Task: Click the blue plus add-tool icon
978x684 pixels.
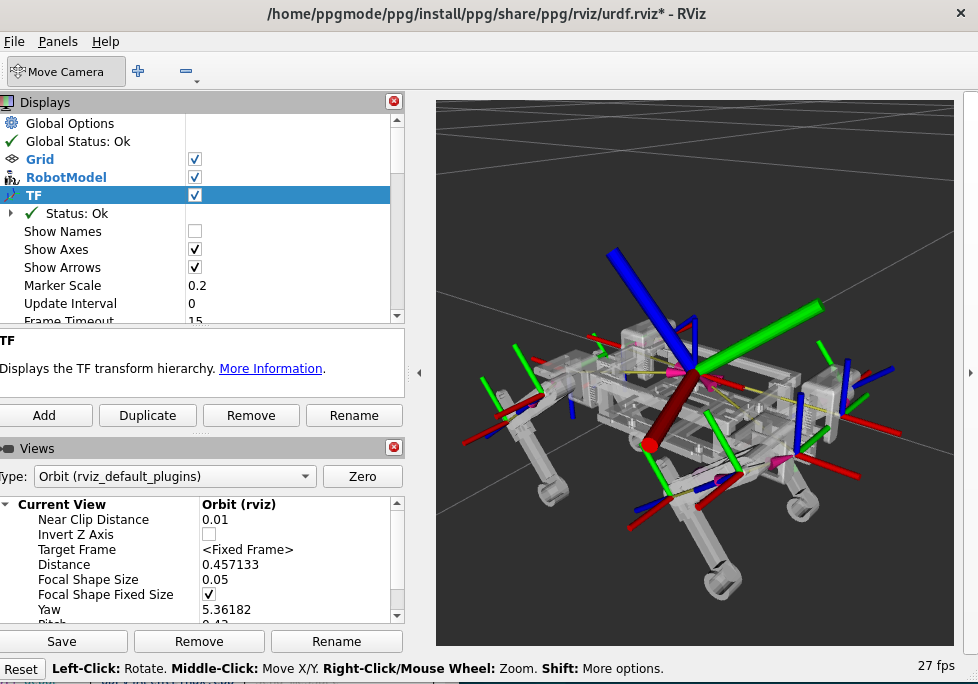Action: 138,71
